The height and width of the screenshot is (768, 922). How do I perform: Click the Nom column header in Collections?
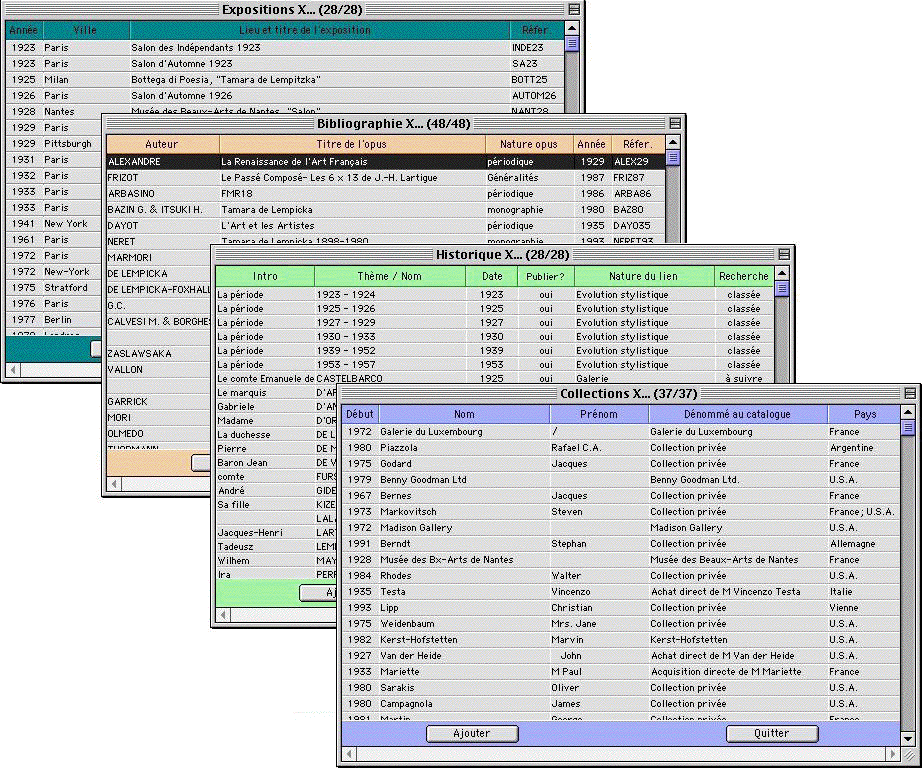(464, 414)
